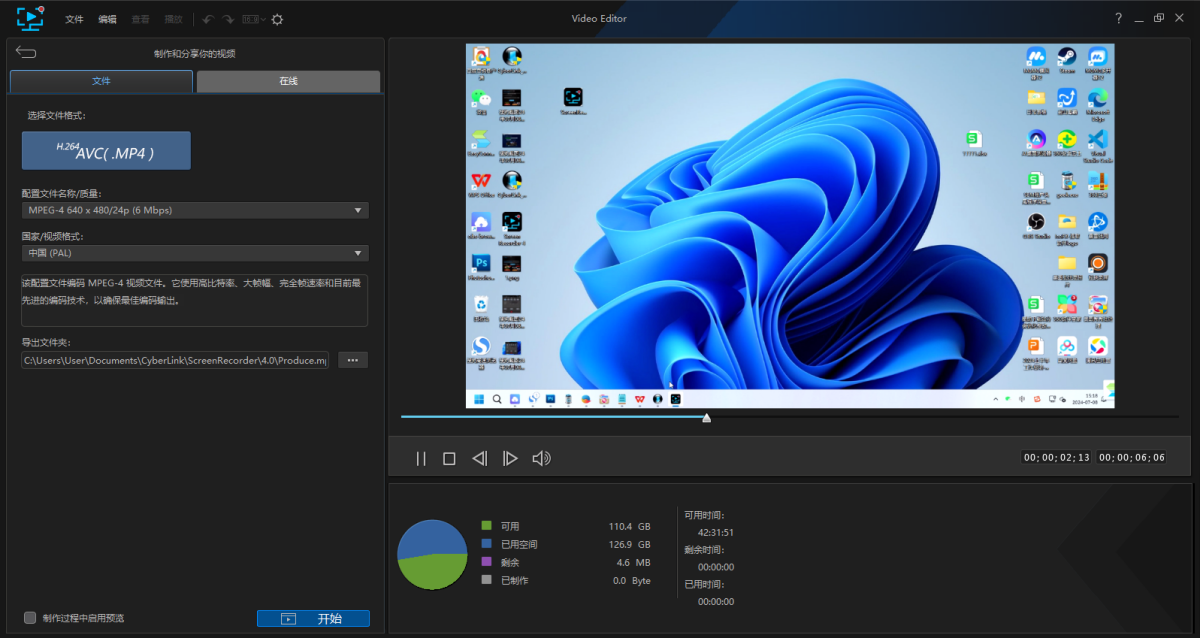Redo the action with the redo arrow
Viewport: 1200px width, 638px height.
(228, 19)
